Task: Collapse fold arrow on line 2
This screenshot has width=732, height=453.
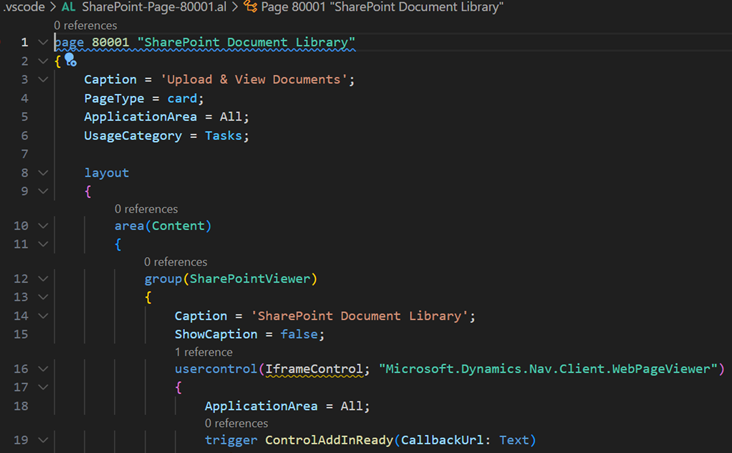Action: (43, 61)
